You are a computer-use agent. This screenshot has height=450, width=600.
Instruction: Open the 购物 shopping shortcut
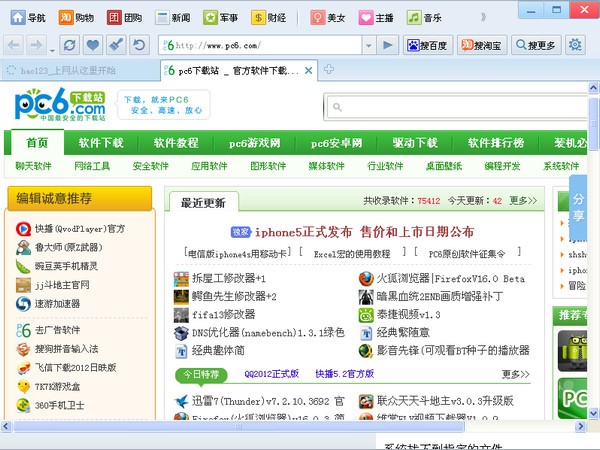click(x=76, y=18)
